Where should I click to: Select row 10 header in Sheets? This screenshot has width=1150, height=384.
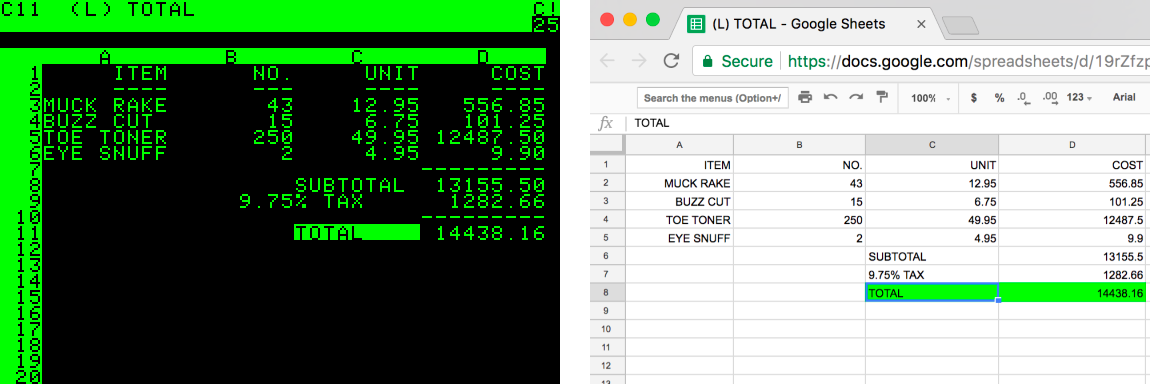point(607,330)
